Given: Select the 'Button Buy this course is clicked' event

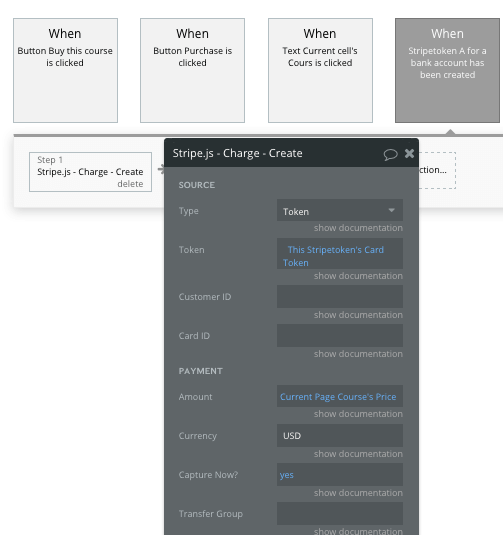Looking at the screenshot, I should coord(66,71).
